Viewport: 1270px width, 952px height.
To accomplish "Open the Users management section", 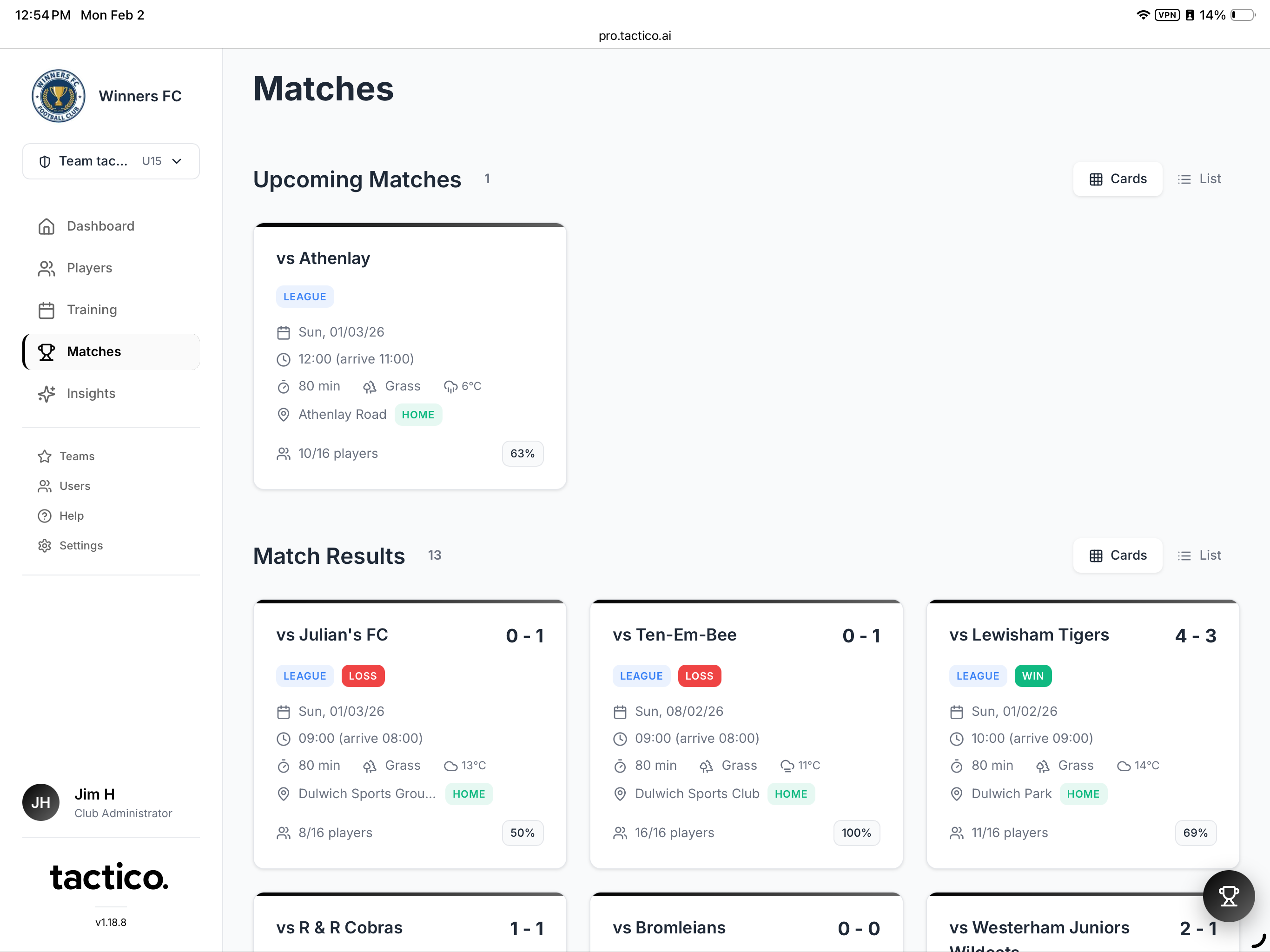I will coord(76,486).
